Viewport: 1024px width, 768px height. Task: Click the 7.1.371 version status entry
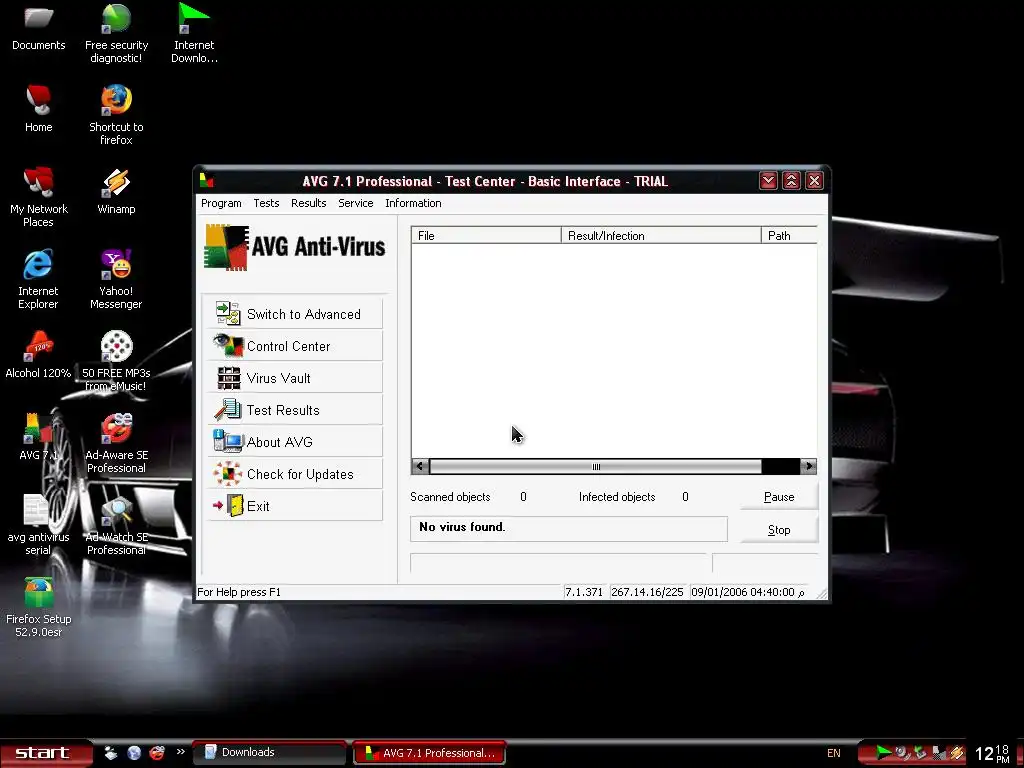point(584,592)
